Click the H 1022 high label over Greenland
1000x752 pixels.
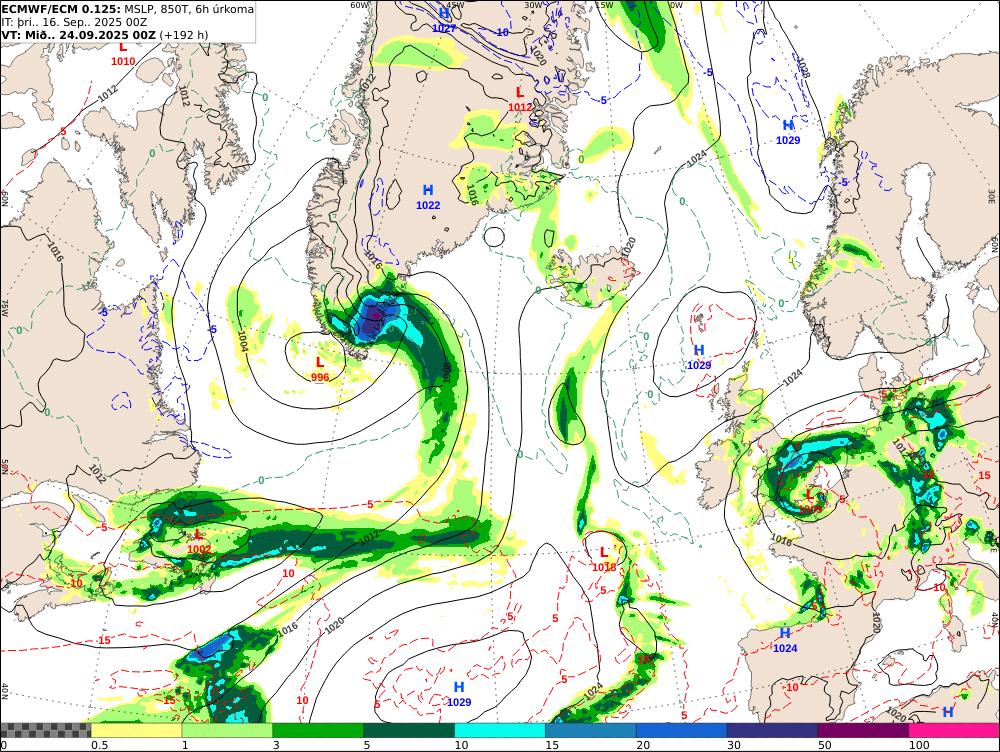coord(428,197)
